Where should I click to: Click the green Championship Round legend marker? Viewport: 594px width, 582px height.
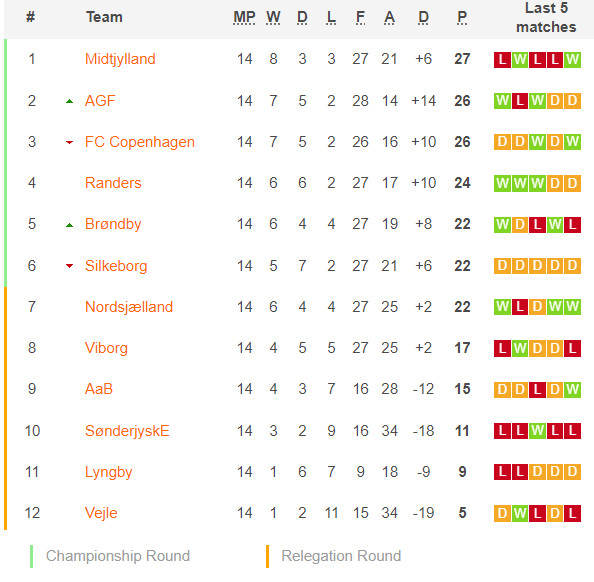(31, 556)
